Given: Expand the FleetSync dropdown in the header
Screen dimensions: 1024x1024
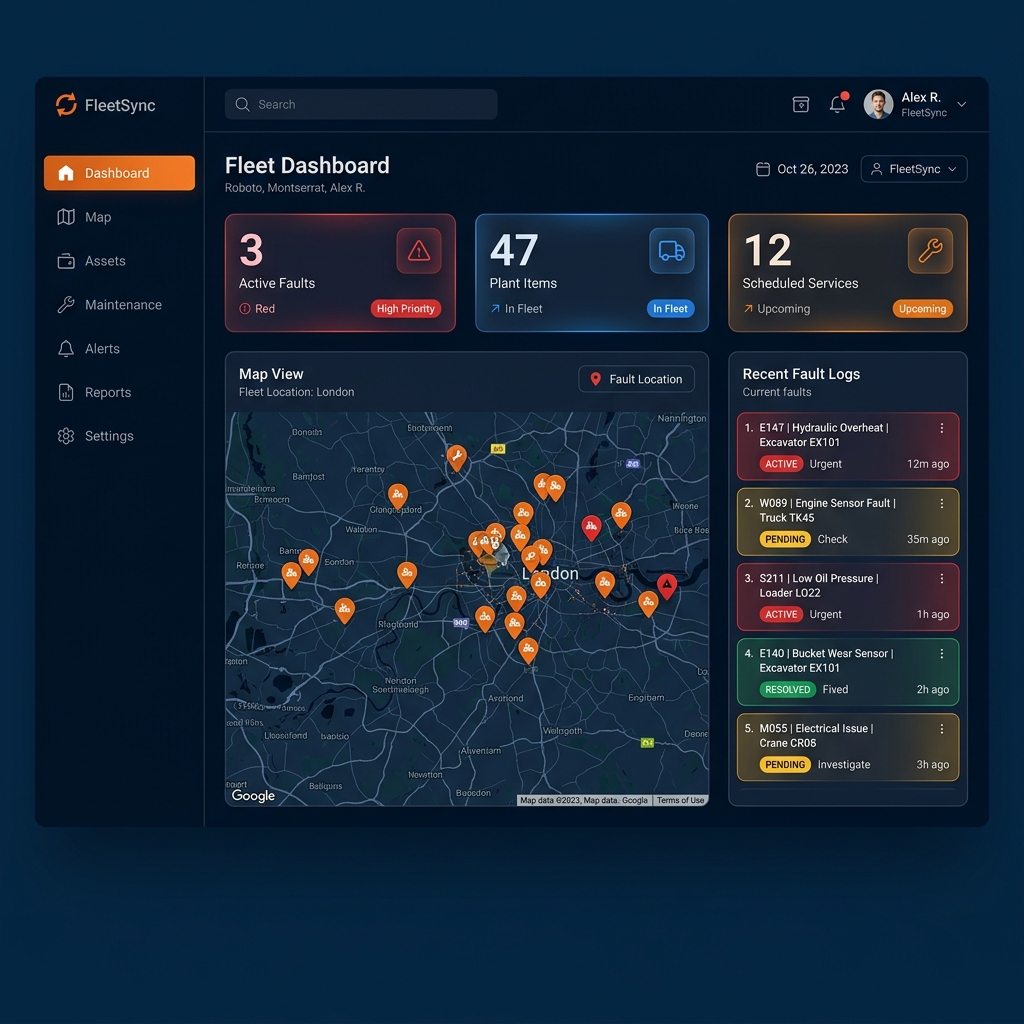Looking at the screenshot, I should click(913, 169).
